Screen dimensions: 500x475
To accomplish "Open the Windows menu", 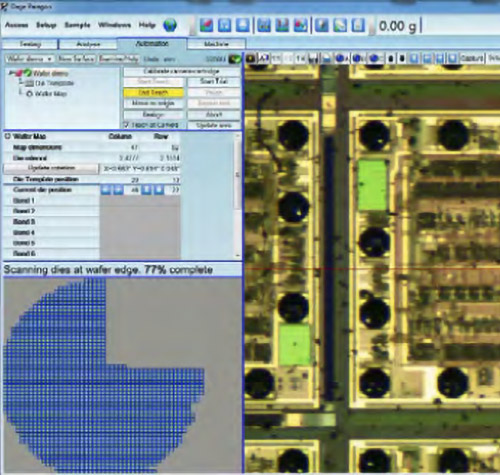I will [114, 25].
